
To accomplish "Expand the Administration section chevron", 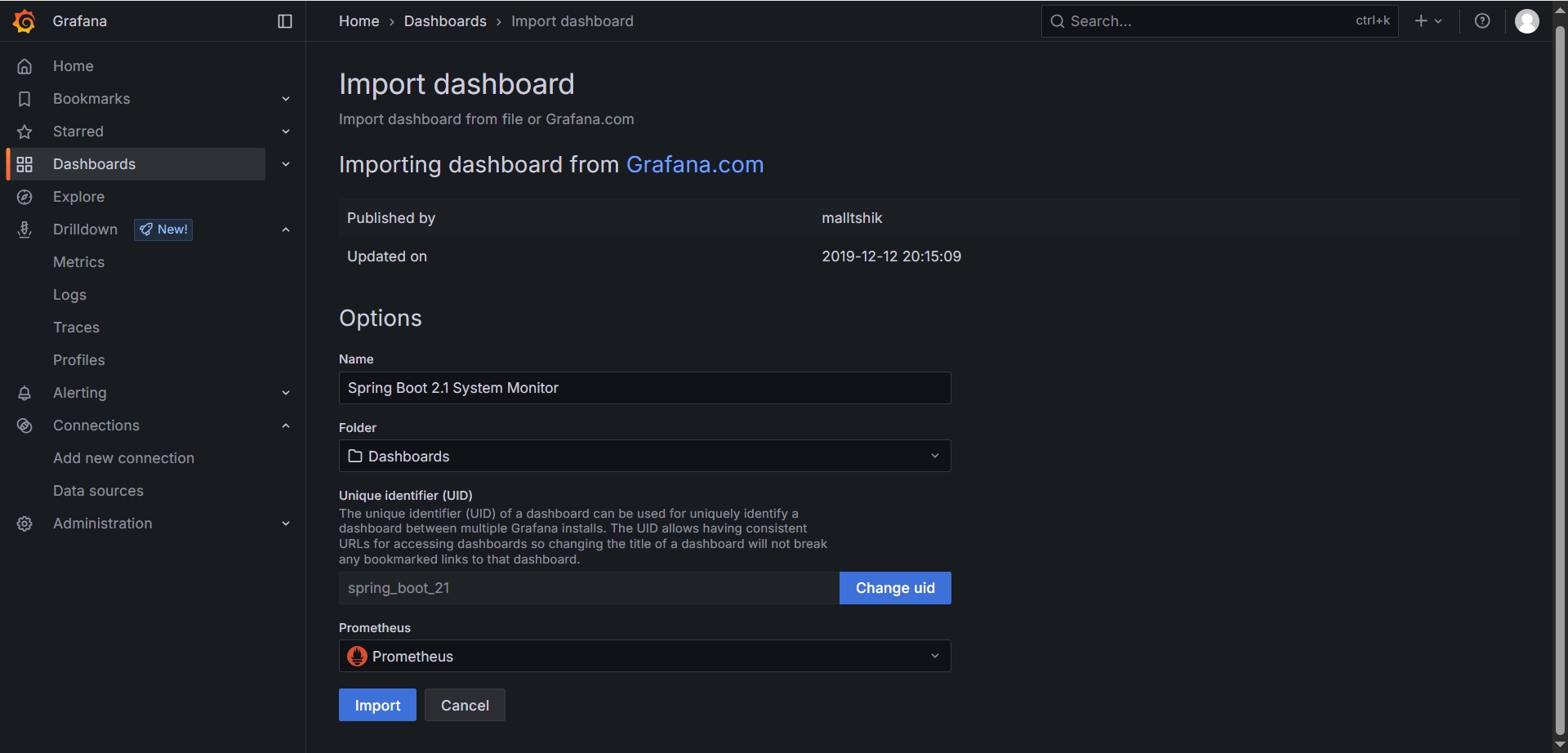I will pyautogui.click(x=286, y=524).
